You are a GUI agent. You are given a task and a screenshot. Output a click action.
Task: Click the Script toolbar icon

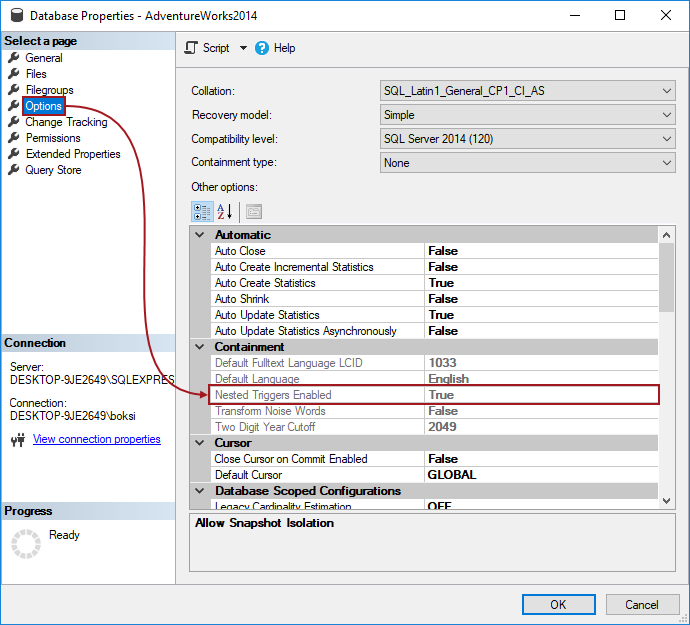[x=191, y=48]
